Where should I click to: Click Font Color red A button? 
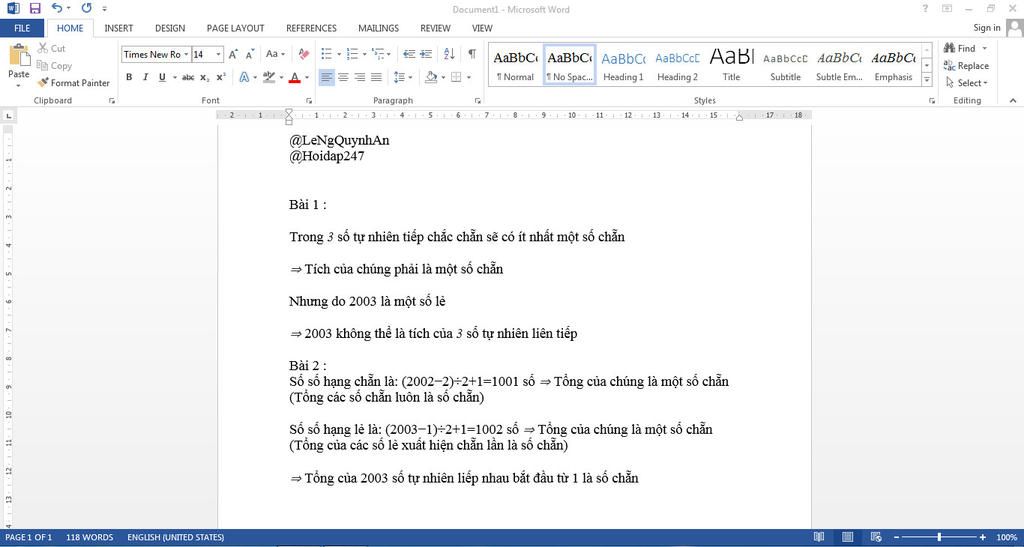tap(295, 77)
